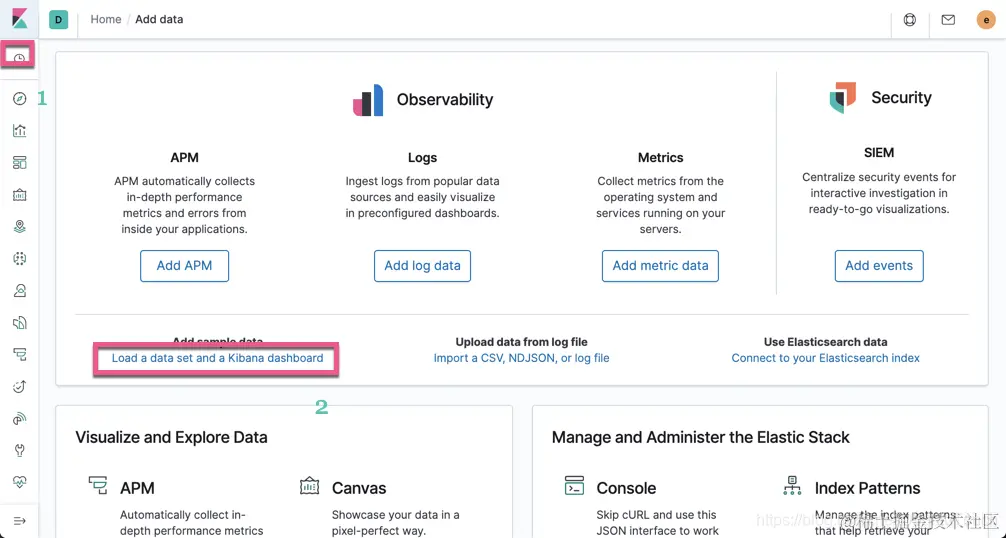Open the APM card in Visualize and Explore Data
The width and height of the screenshot is (1006, 538).
(x=137, y=488)
